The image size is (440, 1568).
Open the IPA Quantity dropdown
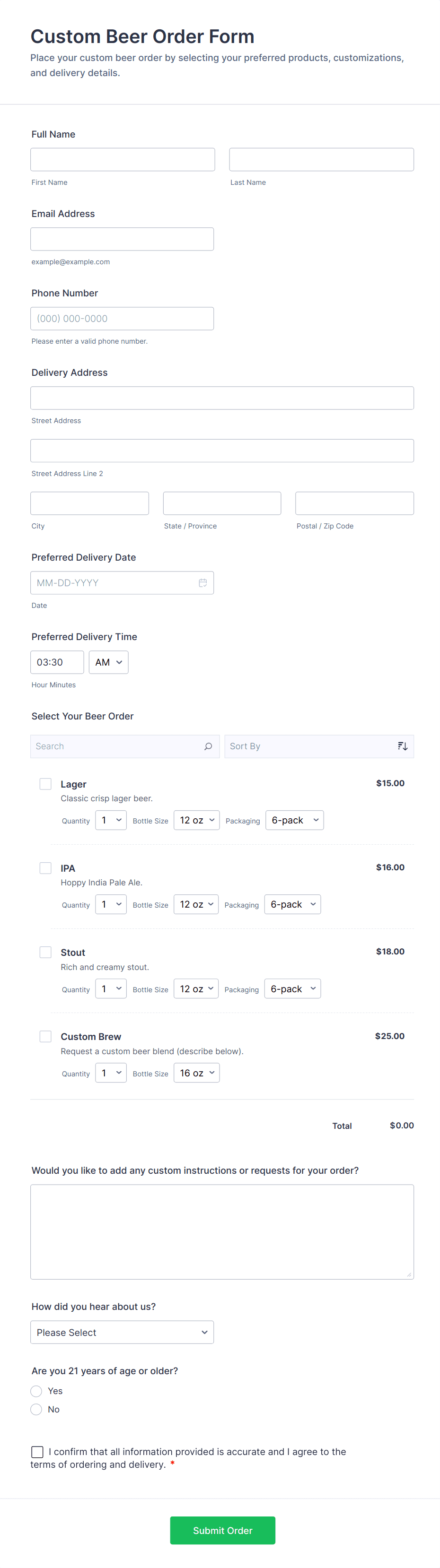coord(111,904)
